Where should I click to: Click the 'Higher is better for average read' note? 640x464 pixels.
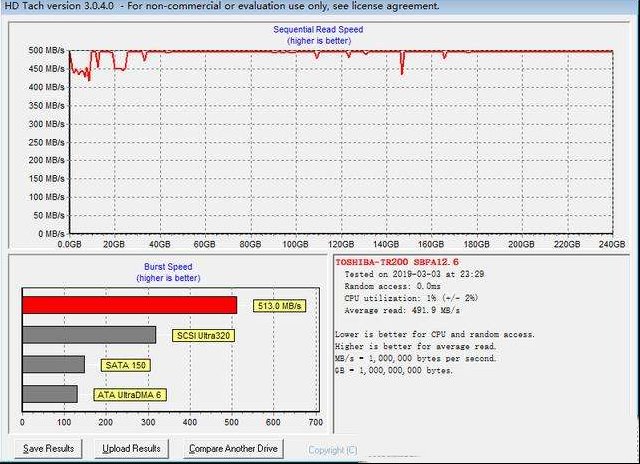416,346
